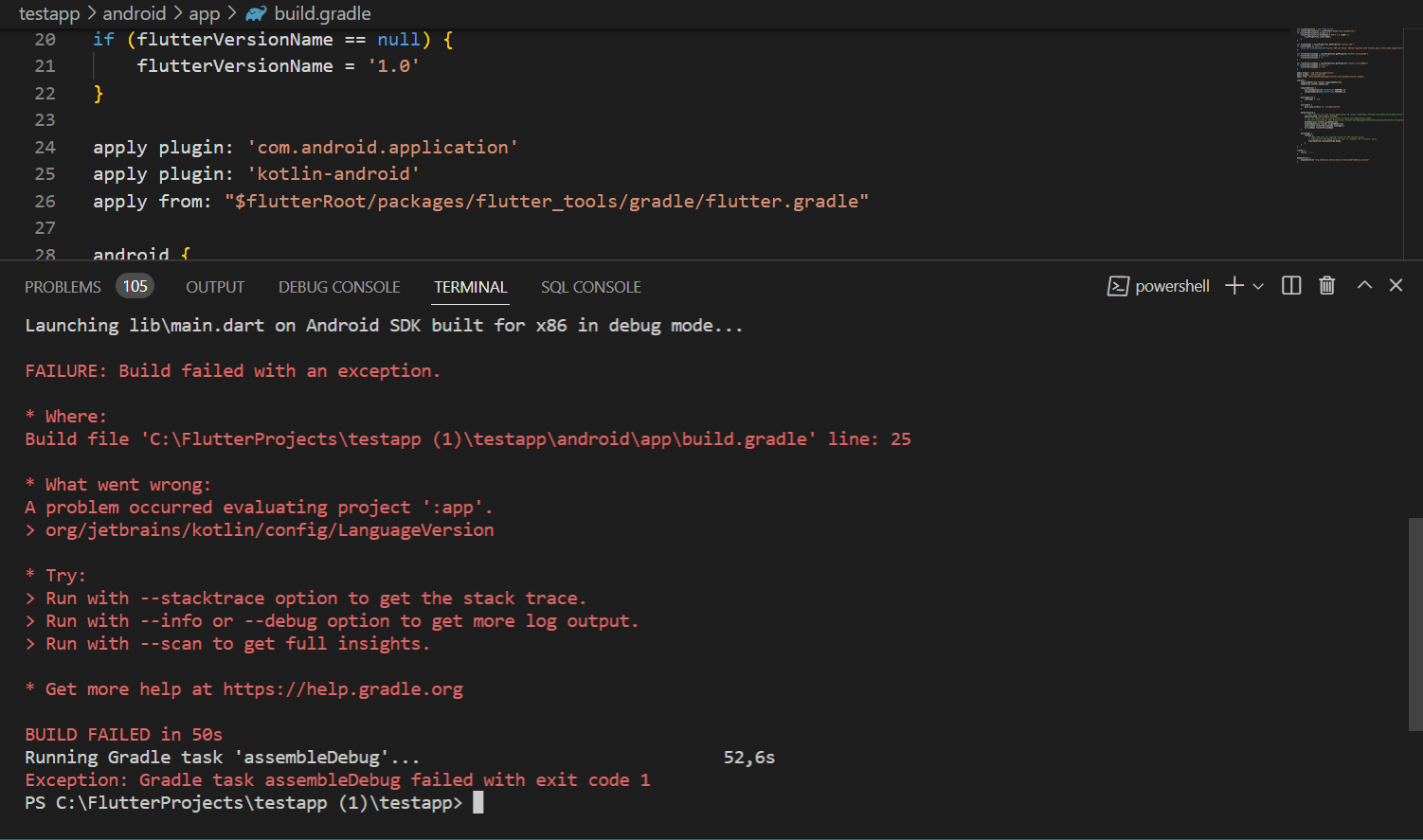Click the Problems count badge showing 105
1423x840 pixels.
(135, 285)
